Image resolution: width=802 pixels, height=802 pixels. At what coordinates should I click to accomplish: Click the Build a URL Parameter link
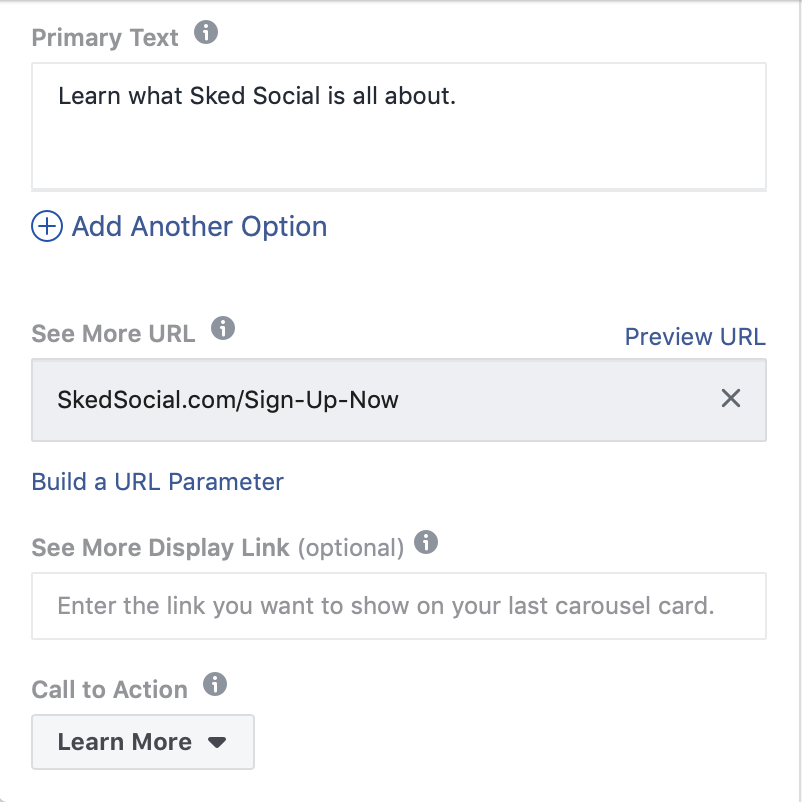click(158, 482)
